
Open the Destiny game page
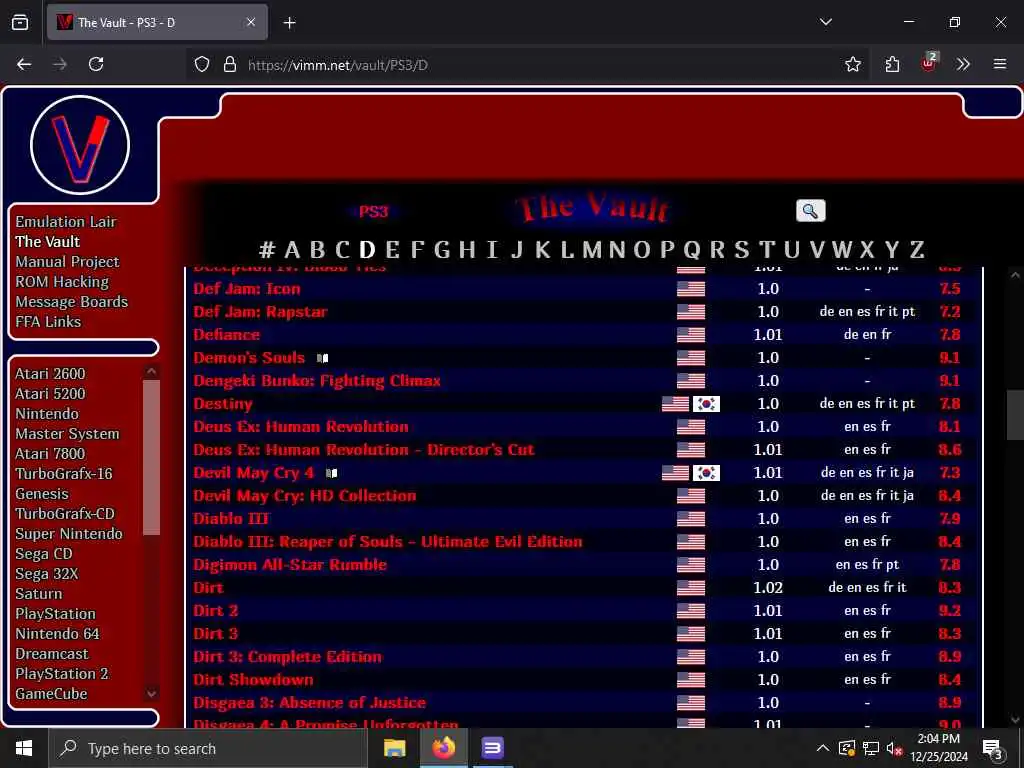pos(223,404)
